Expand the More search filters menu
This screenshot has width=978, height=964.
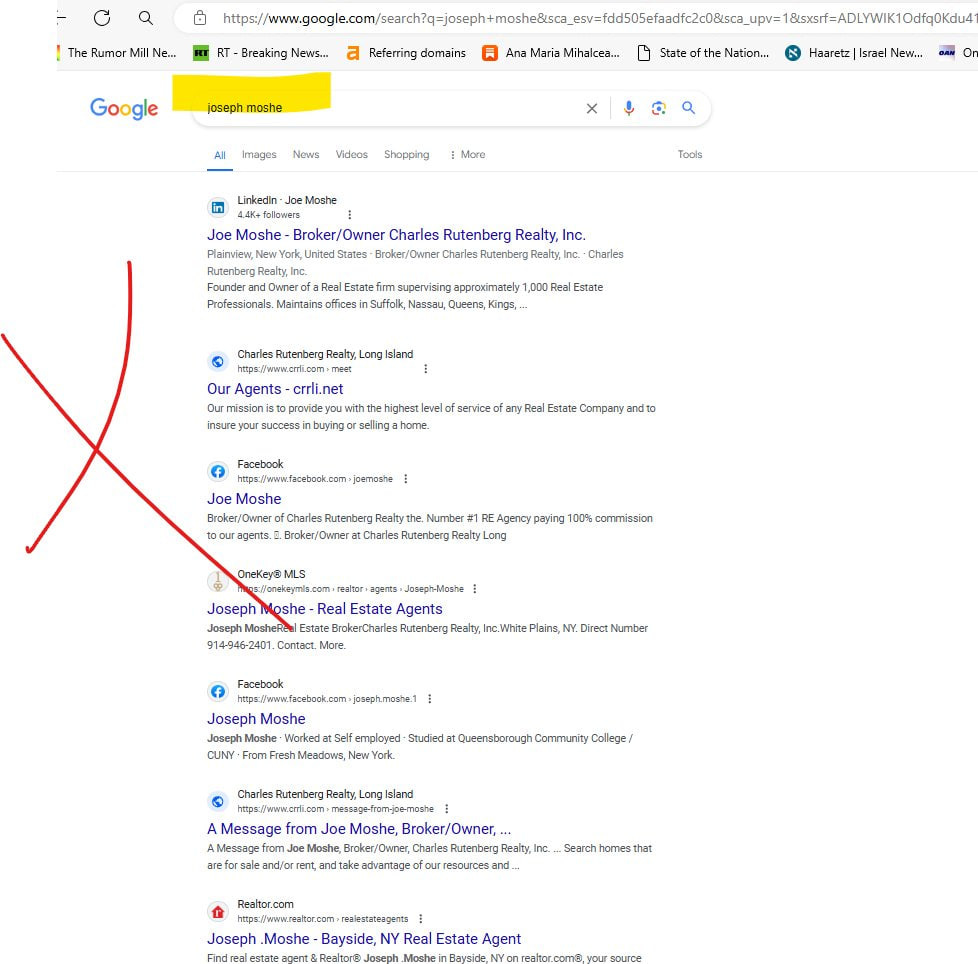[467, 155]
